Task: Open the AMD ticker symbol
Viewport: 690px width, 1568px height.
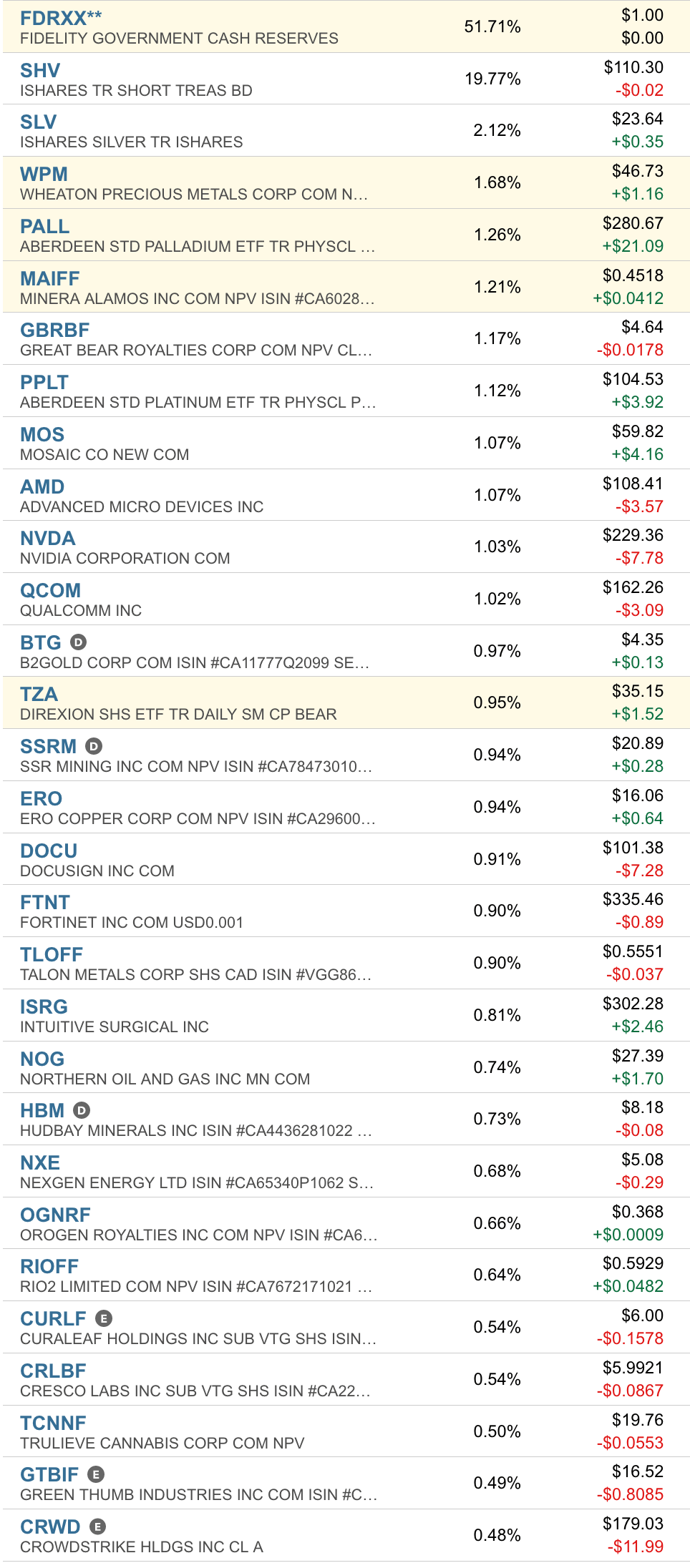Action: point(42,486)
